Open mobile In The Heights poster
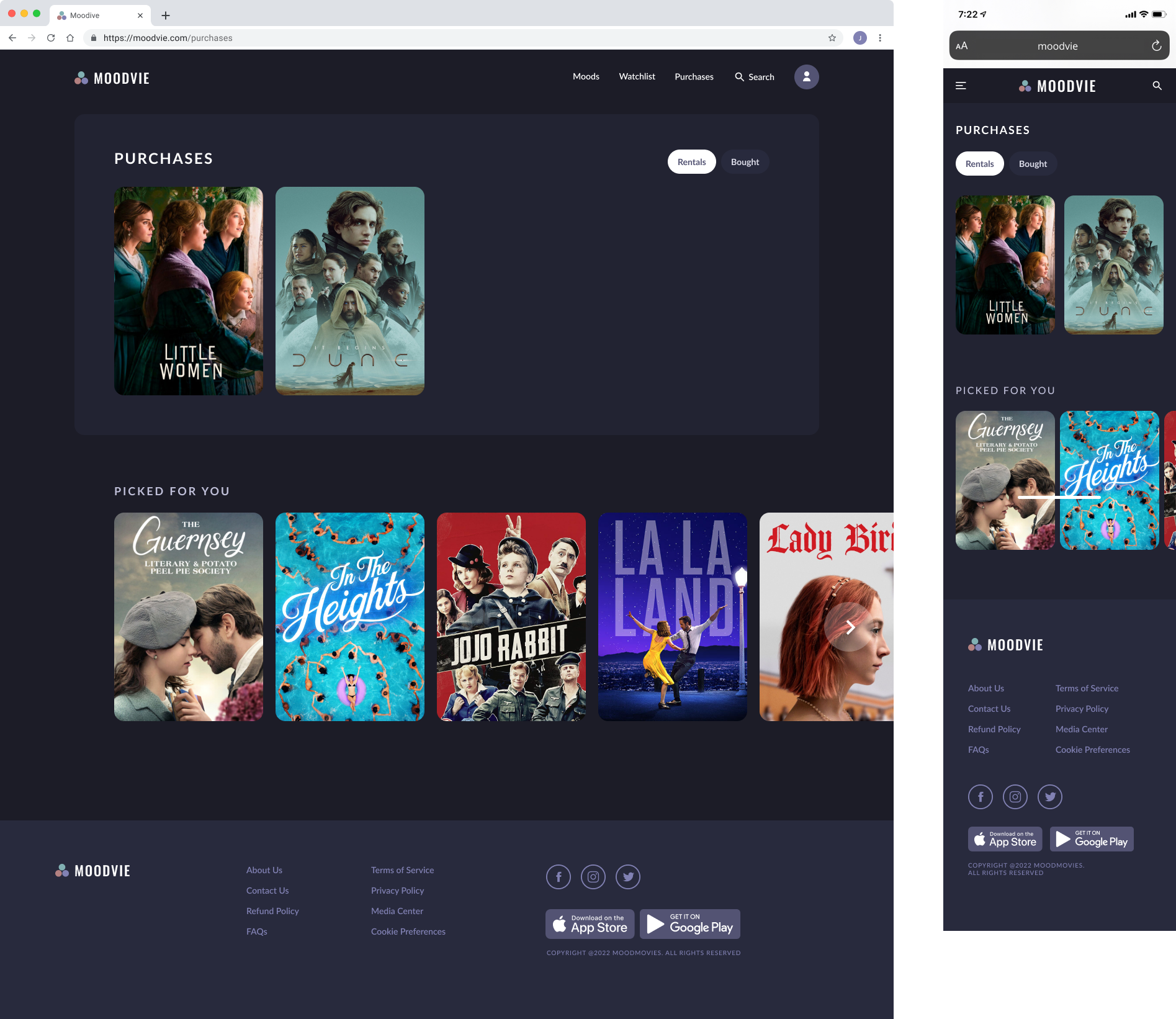The image size is (1176, 1019). [x=1110, y=480]
